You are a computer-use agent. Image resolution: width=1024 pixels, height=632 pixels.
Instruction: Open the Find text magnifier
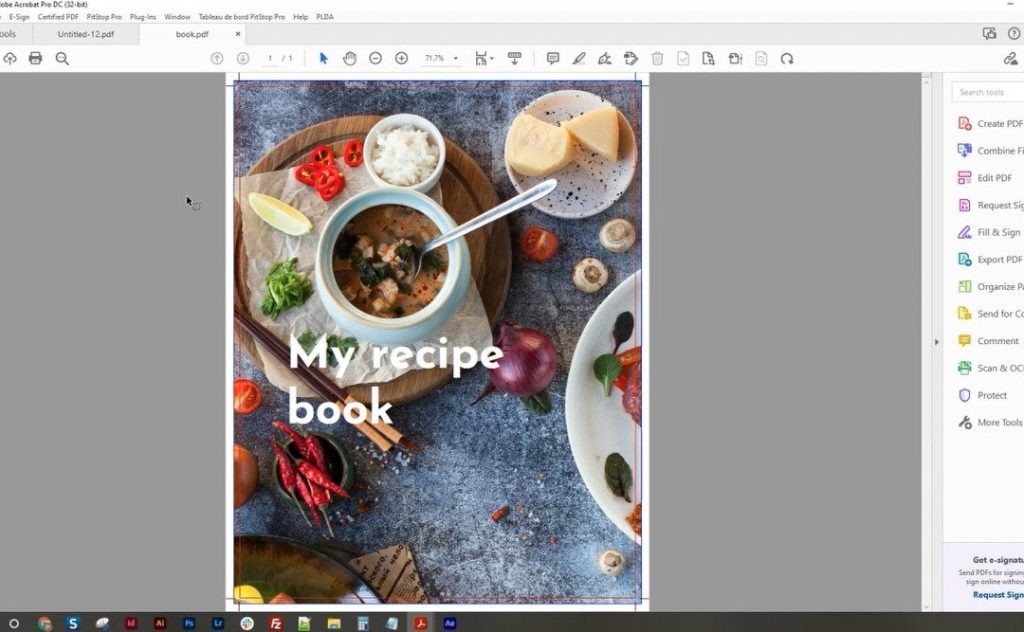click(62, 59)
